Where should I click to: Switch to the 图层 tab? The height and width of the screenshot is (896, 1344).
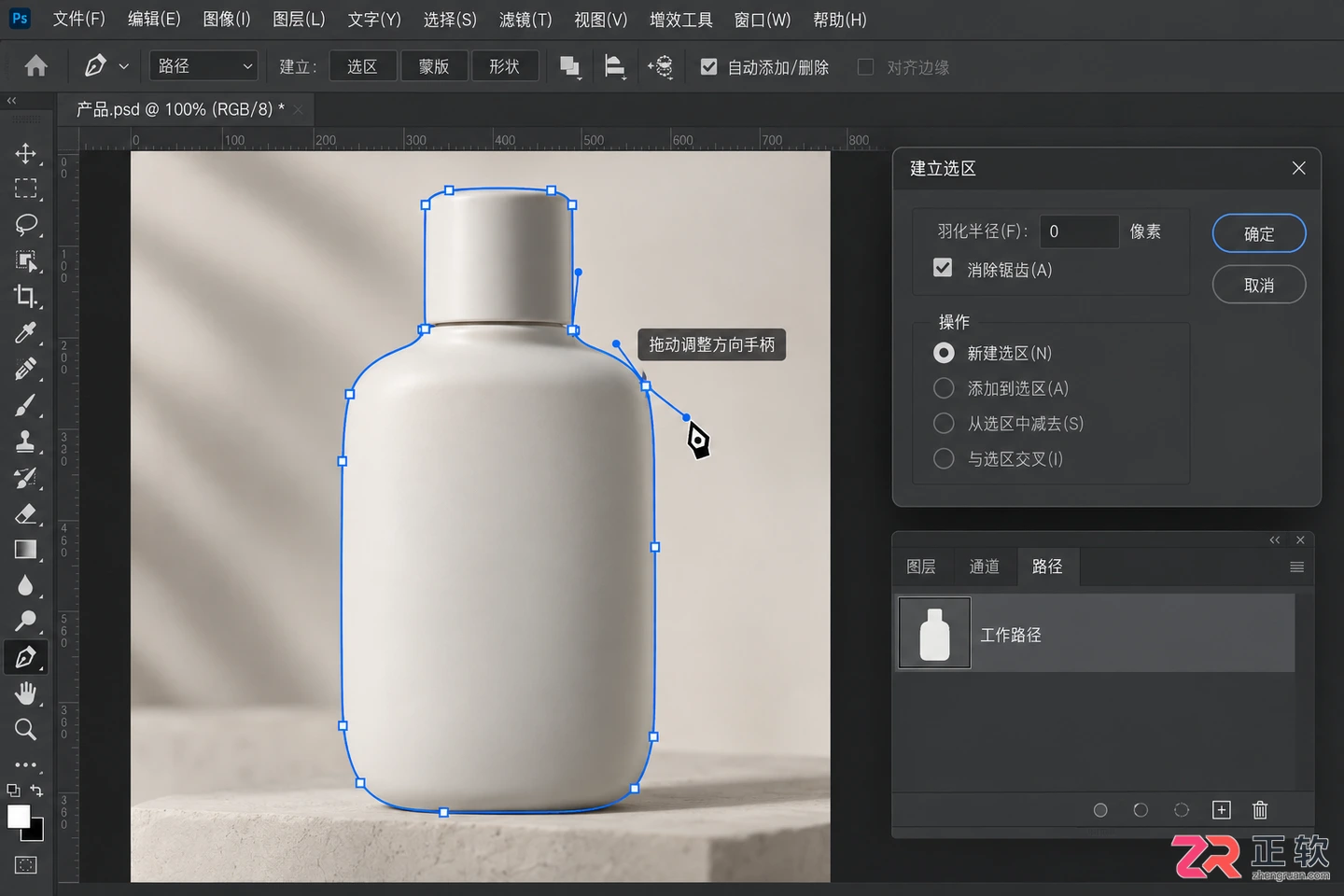921,567
